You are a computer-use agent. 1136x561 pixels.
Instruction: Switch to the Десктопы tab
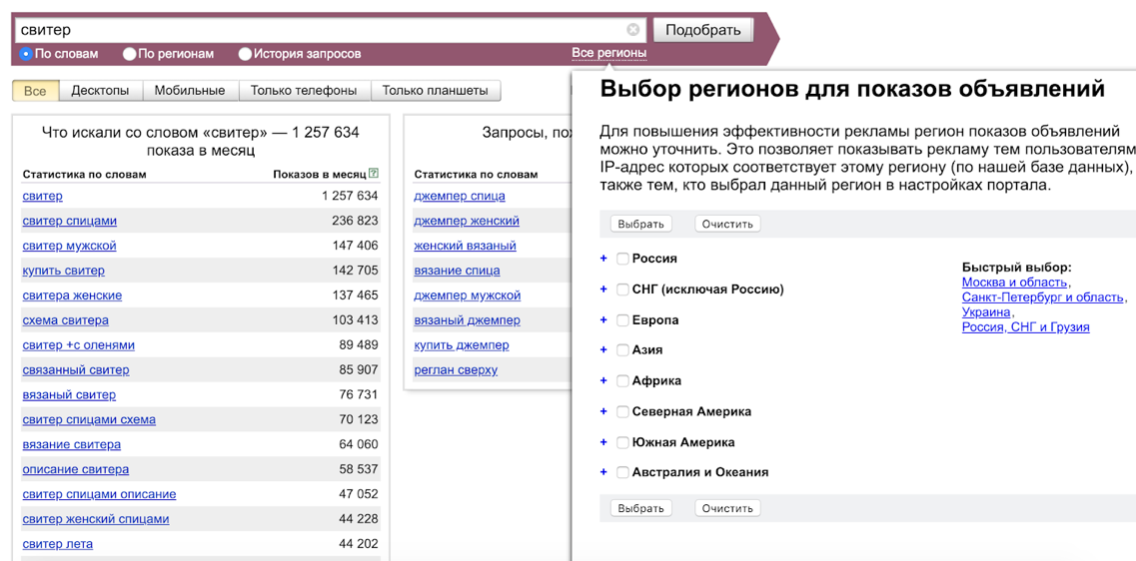pyautogui.click(x=100, y=91)
